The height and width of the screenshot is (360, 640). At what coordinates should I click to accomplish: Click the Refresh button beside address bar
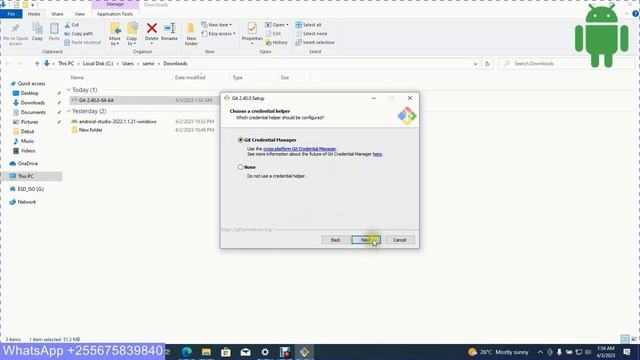pos(487,64)
